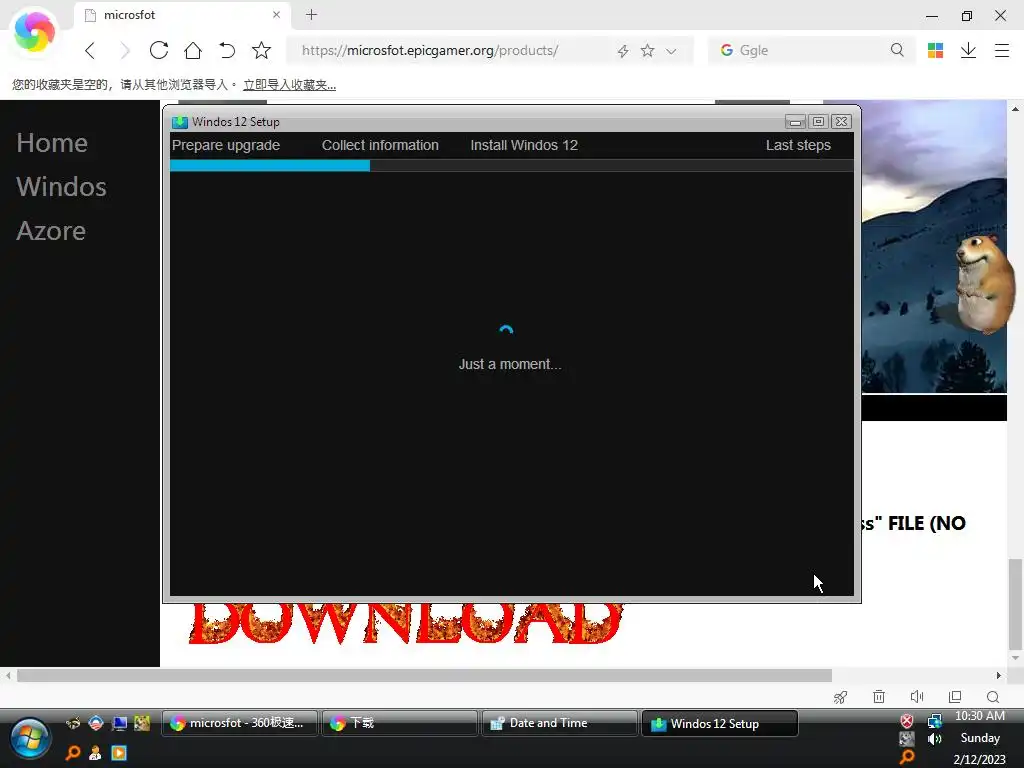1024x768 pixels.
Task: Click the undo/restore closed tab icon
Action: coord(227,50)
